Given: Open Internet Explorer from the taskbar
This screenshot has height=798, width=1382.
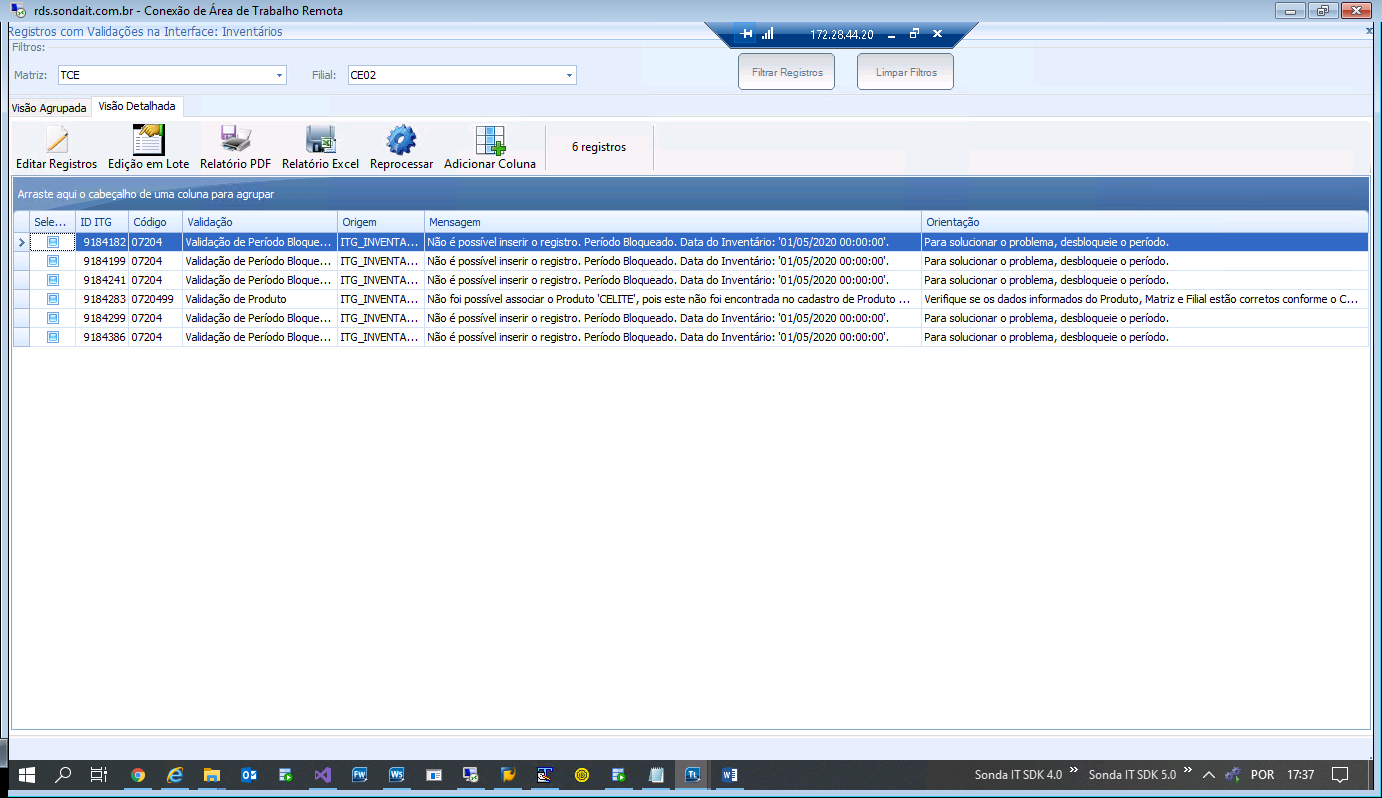Looking at the screenshot, I should 175,774.
